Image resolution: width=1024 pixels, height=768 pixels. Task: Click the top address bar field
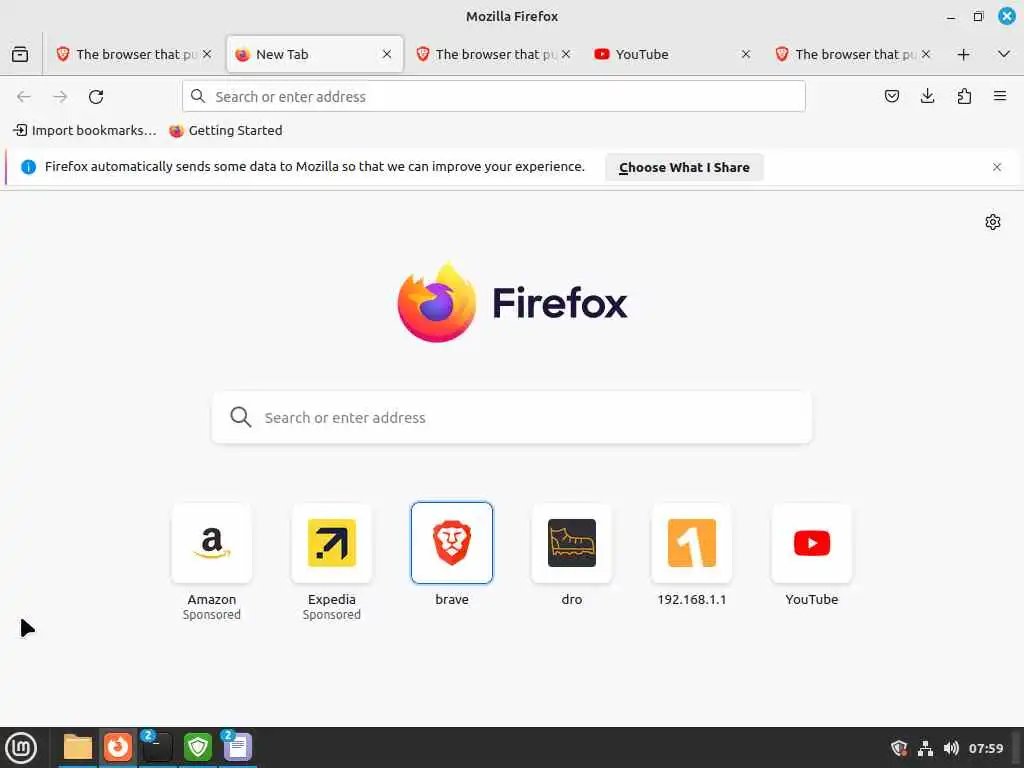(494, 97)
